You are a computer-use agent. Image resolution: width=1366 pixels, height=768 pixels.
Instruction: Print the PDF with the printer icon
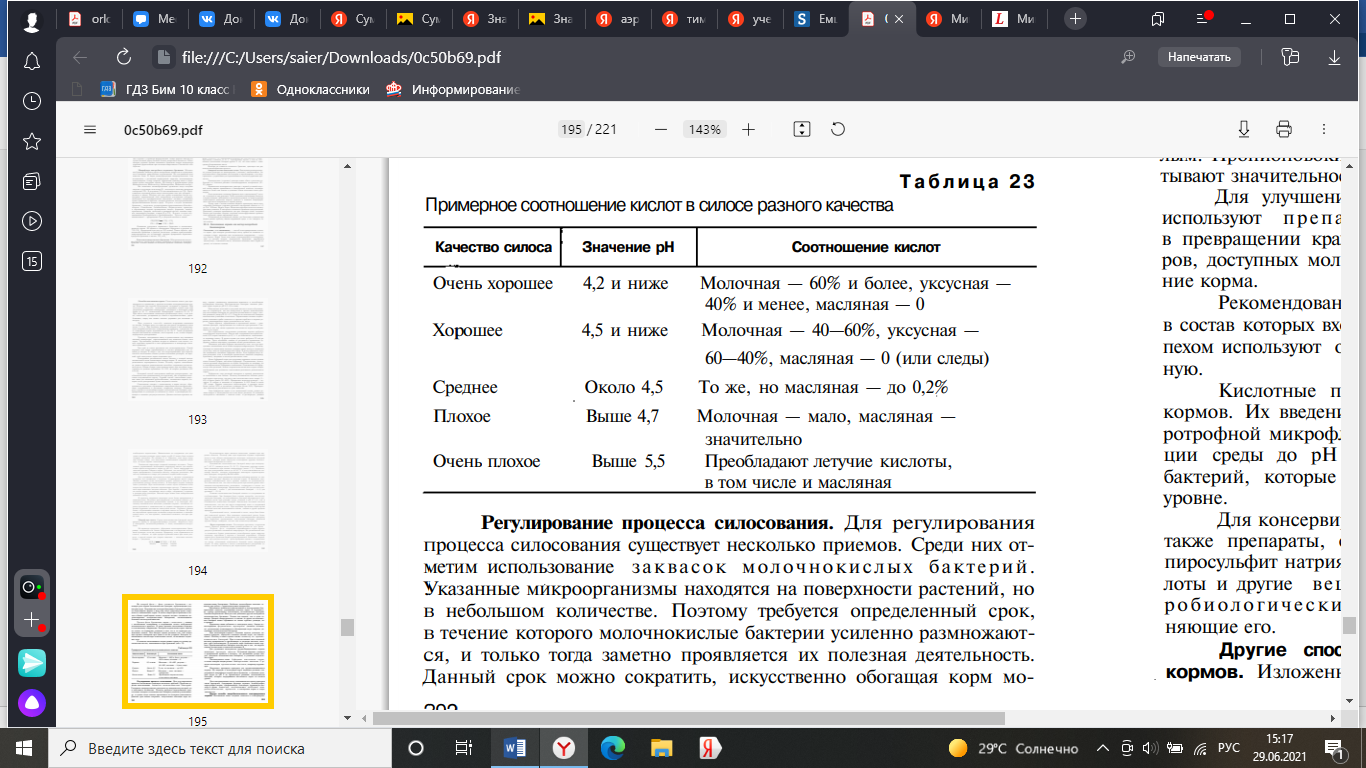tap(1284, 129)
